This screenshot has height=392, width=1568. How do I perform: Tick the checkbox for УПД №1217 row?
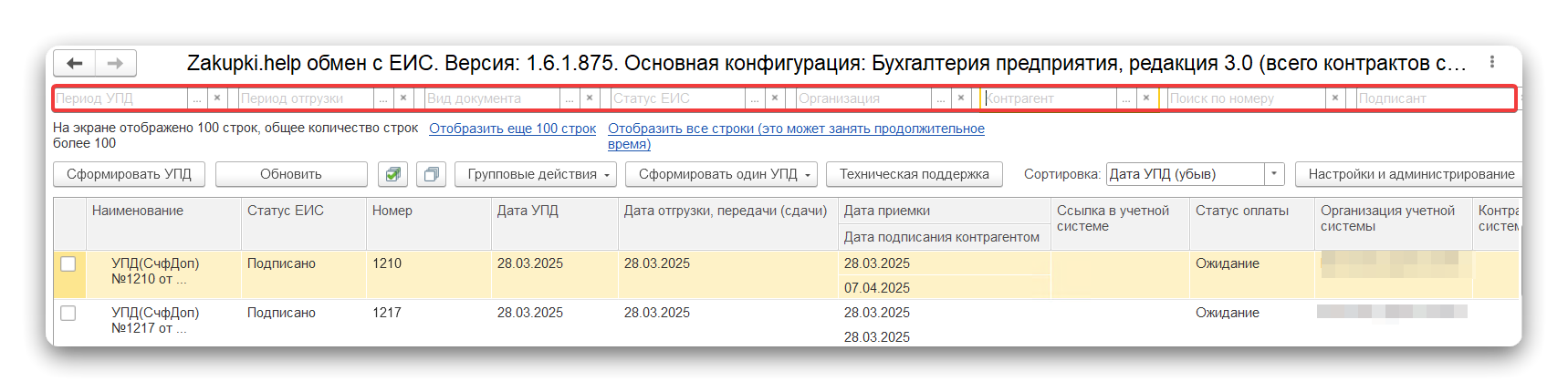point(68,314)
